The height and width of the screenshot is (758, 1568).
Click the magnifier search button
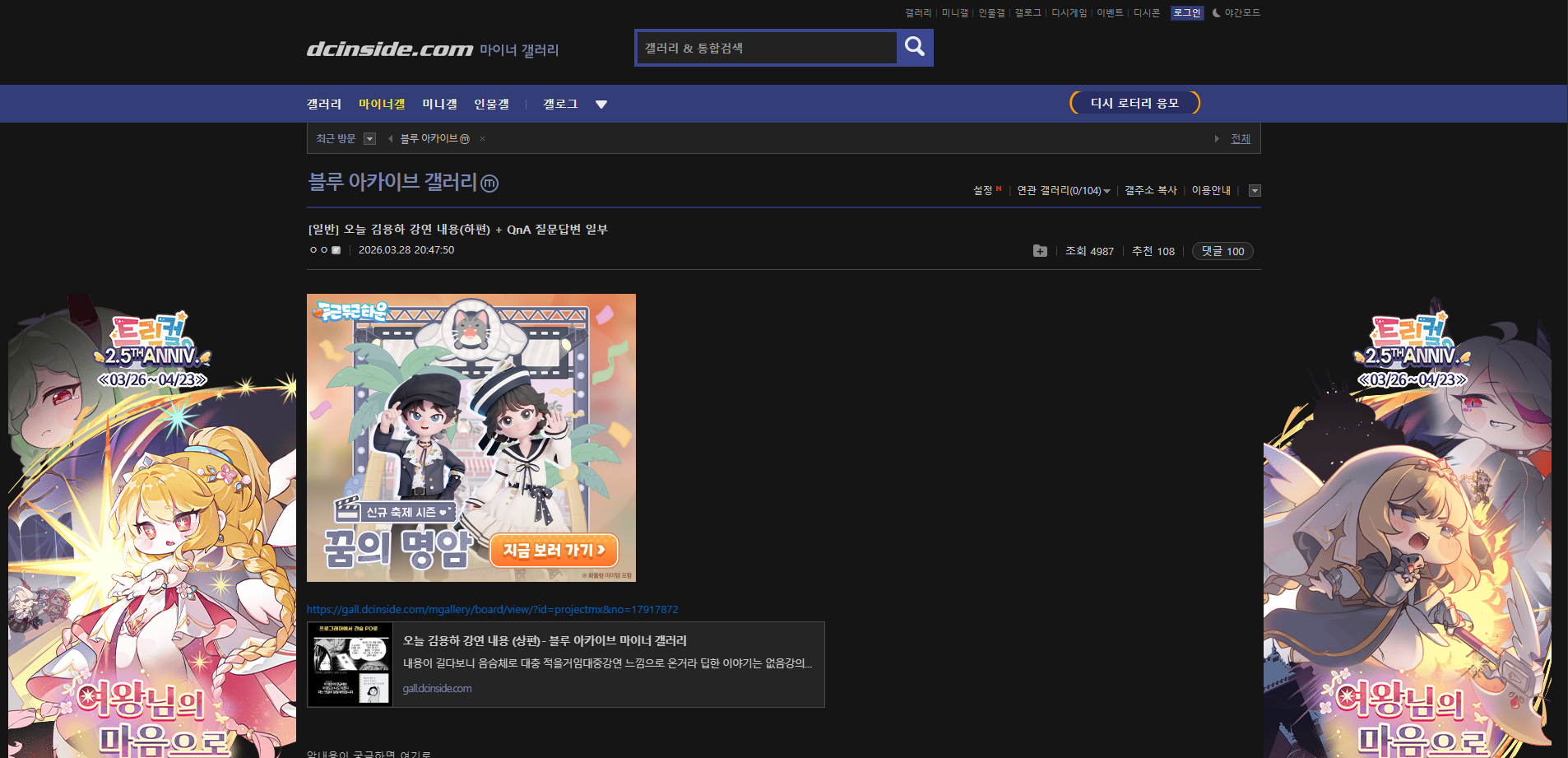pyautogui.click(x=915, y=48)
